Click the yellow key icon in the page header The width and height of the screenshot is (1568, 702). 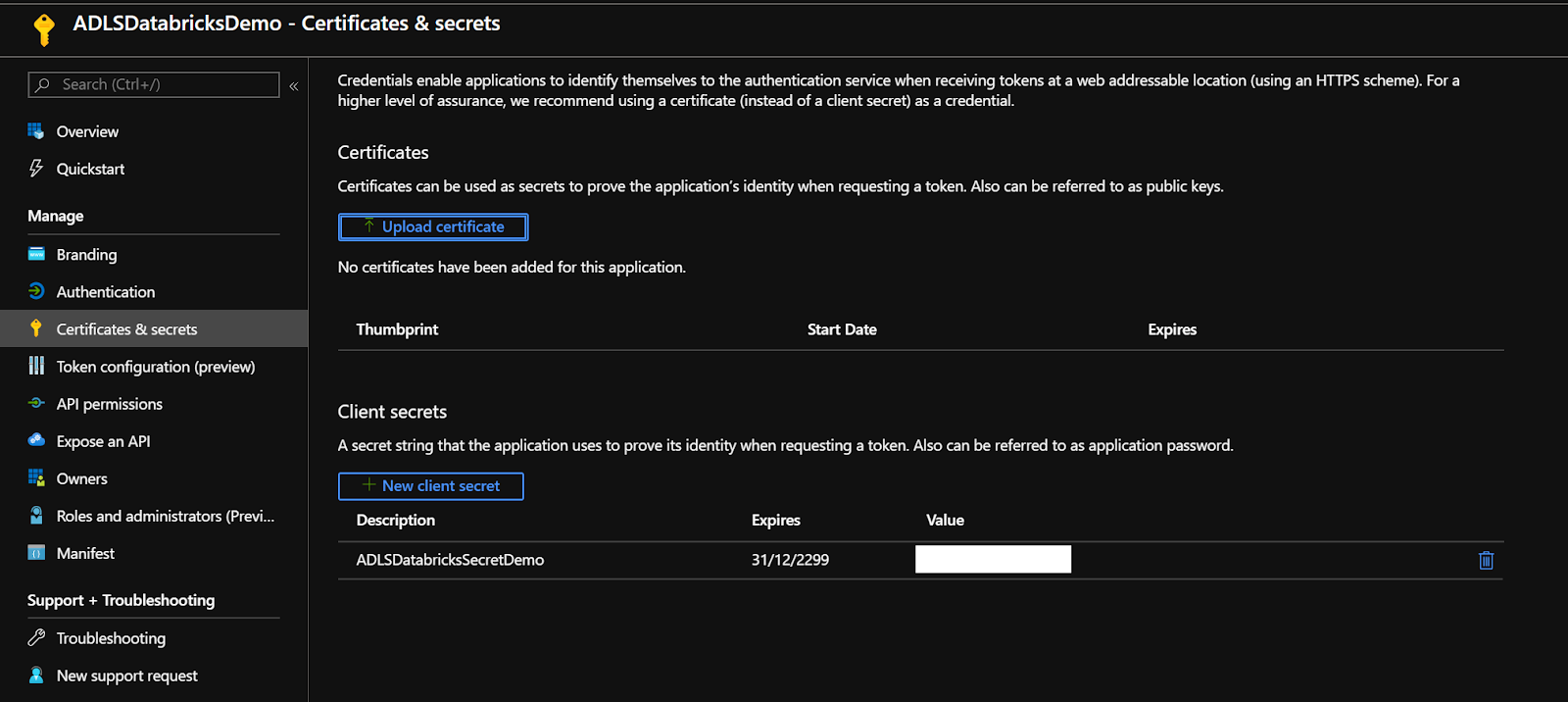44,29
